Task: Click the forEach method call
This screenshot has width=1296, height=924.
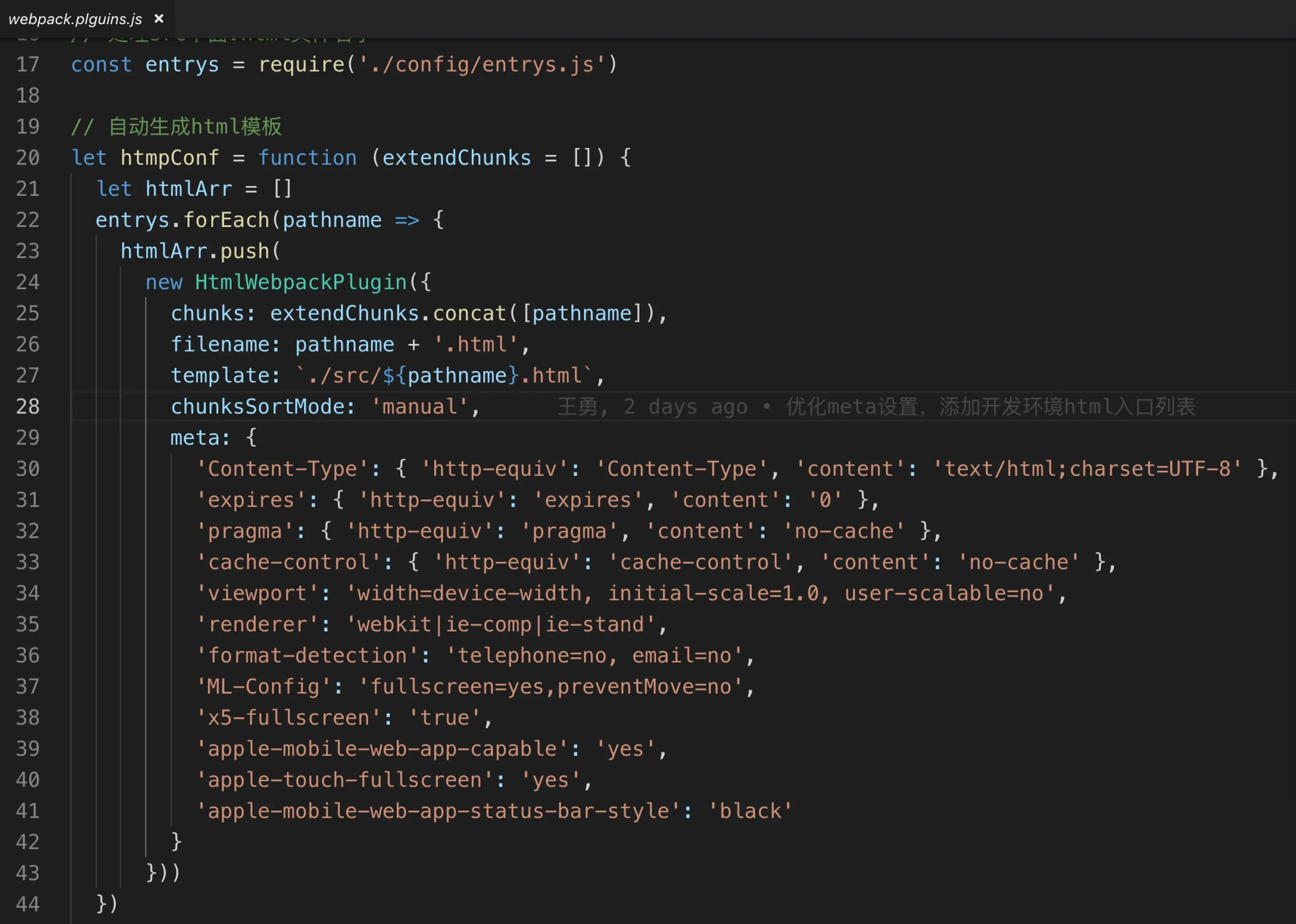Action: tap(226, 220)
